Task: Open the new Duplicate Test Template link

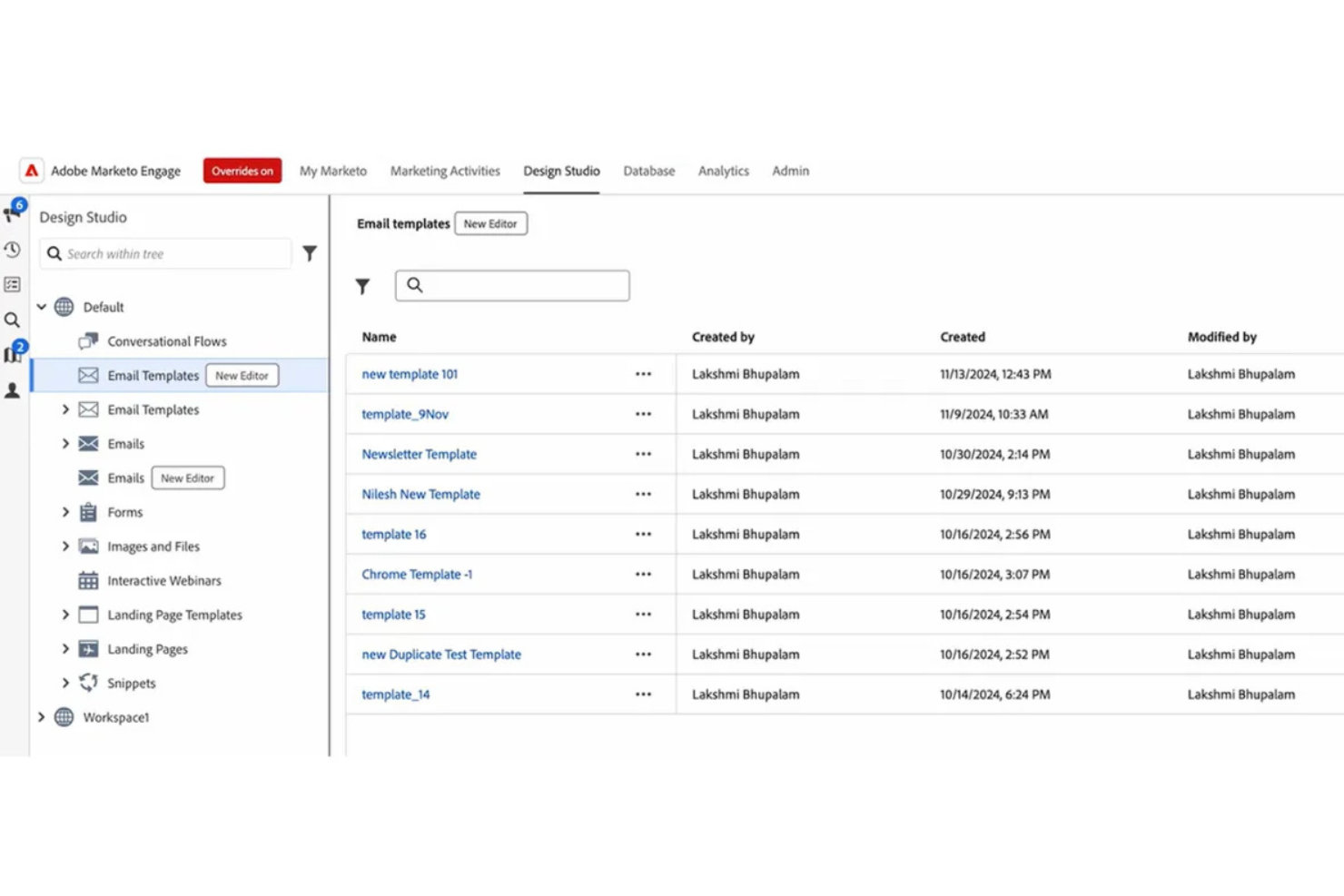Action: [x=441, y=654]
